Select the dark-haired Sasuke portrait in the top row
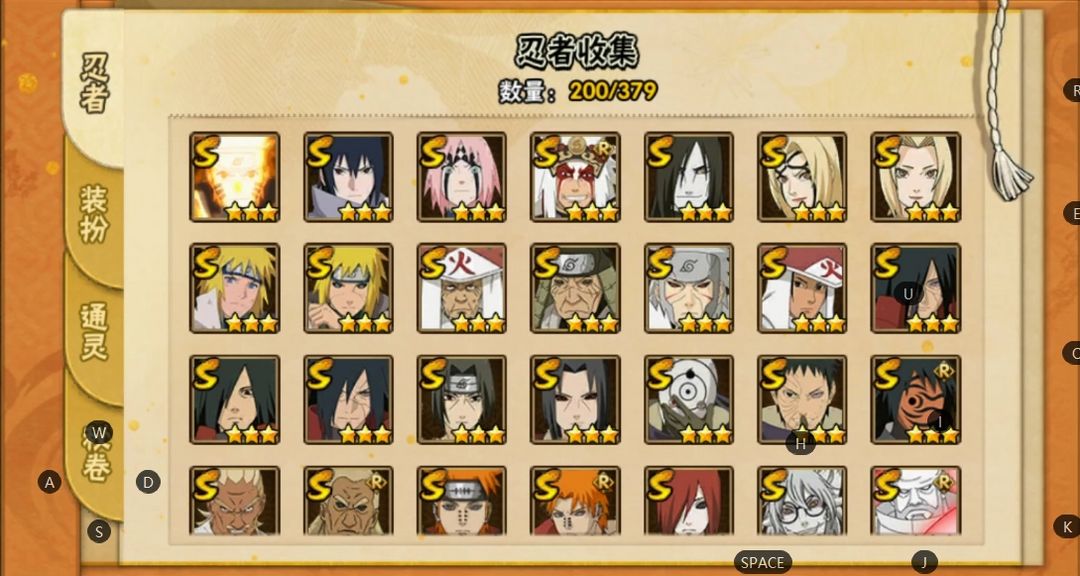The width and height of the screenshot is (1080, 576). click(348, 177)
